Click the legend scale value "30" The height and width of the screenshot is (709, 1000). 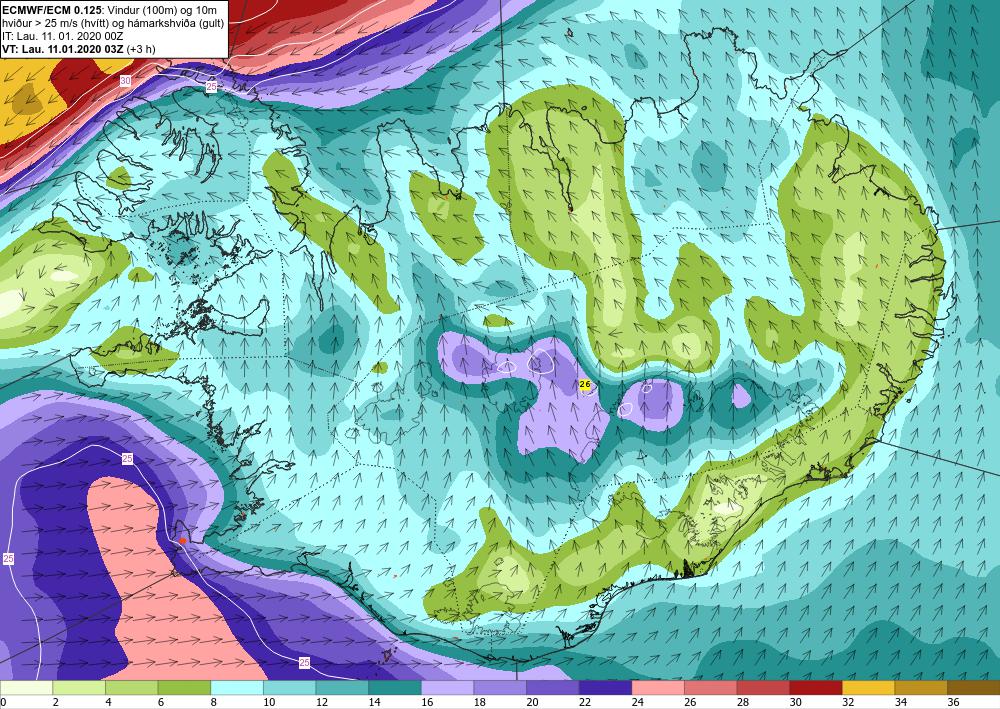pos(795,702)
